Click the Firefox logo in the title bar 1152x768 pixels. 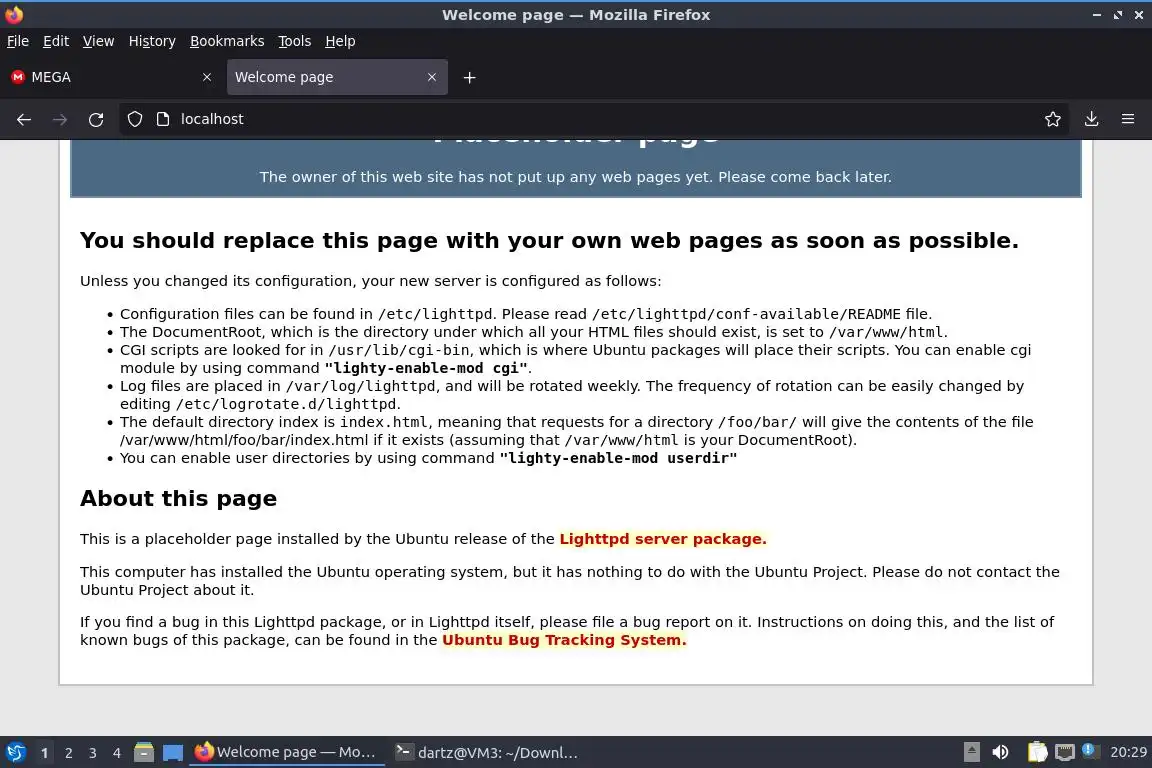[14, 14]
